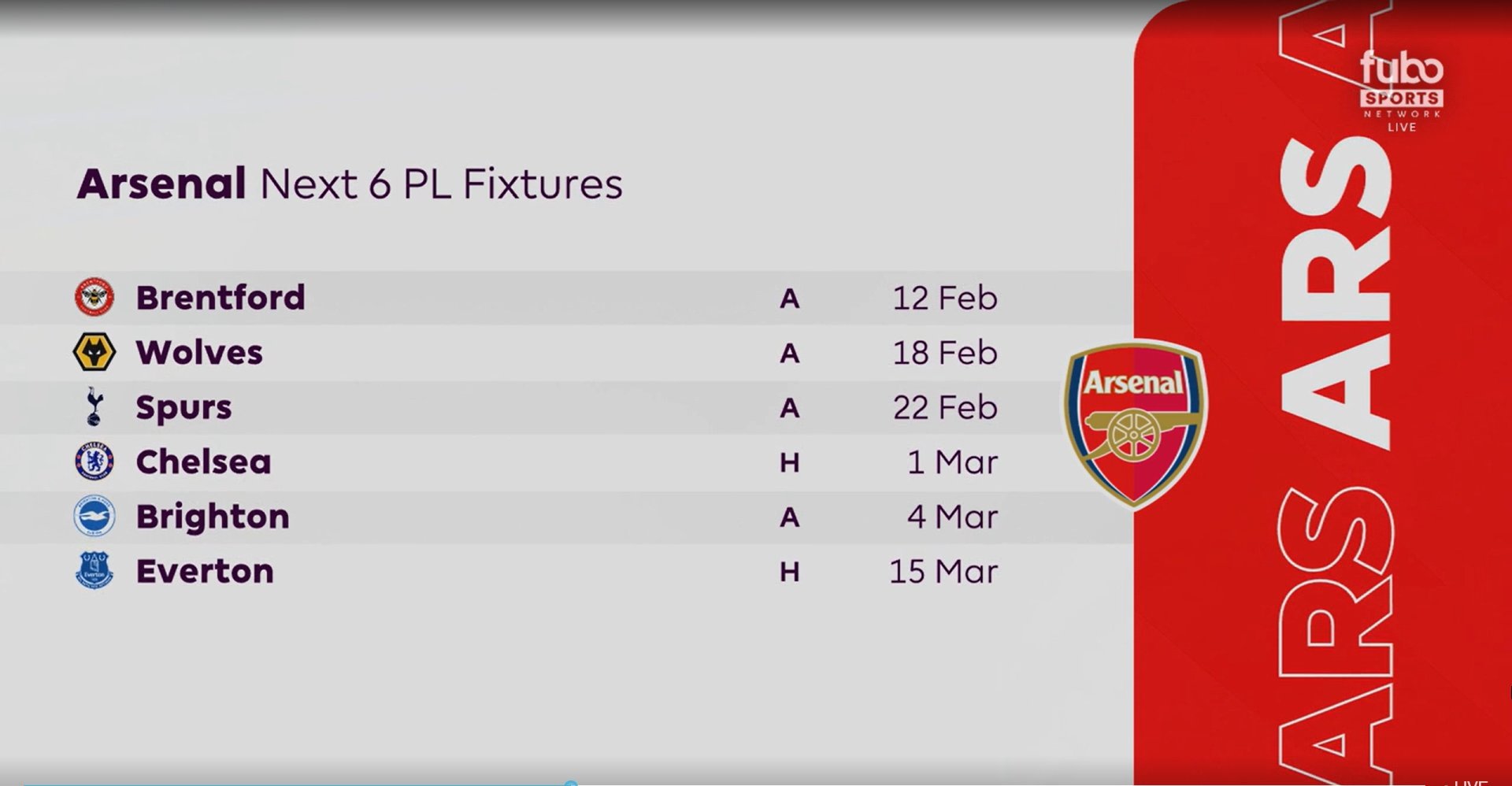
Task: Click the Brighton club crest
Action: click(94, 517)
